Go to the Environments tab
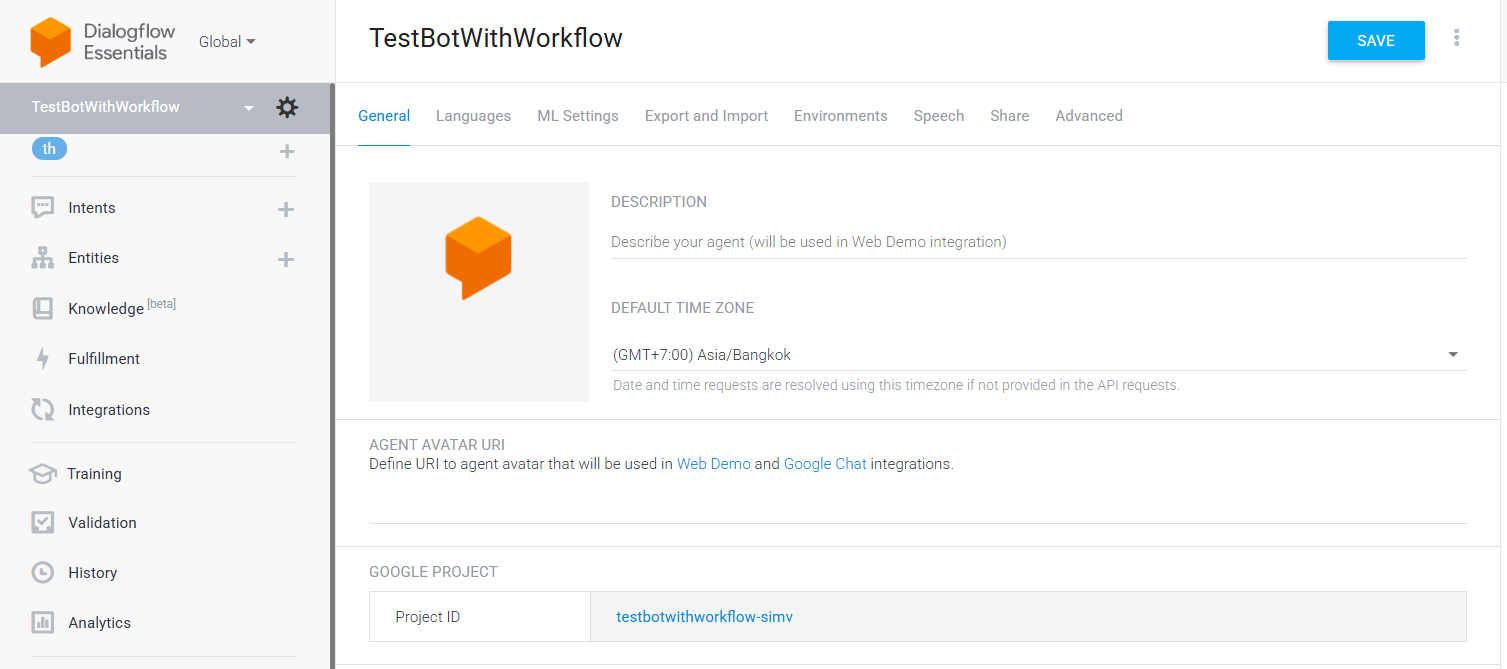The height and width of the screenshot is (669, 1507). coord(841,116)
